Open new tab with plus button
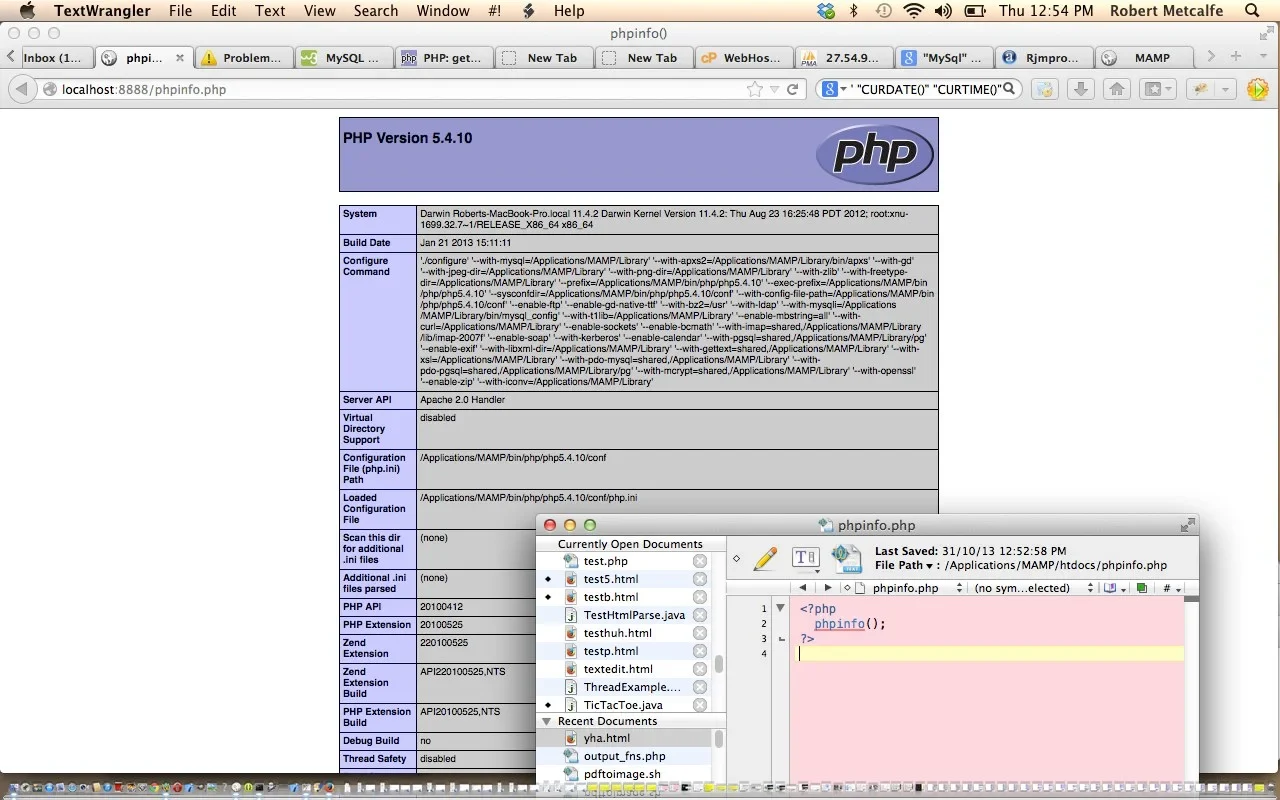Image resolution: width=1280 pixels, height=800 pixels. tap(1236, 57)
